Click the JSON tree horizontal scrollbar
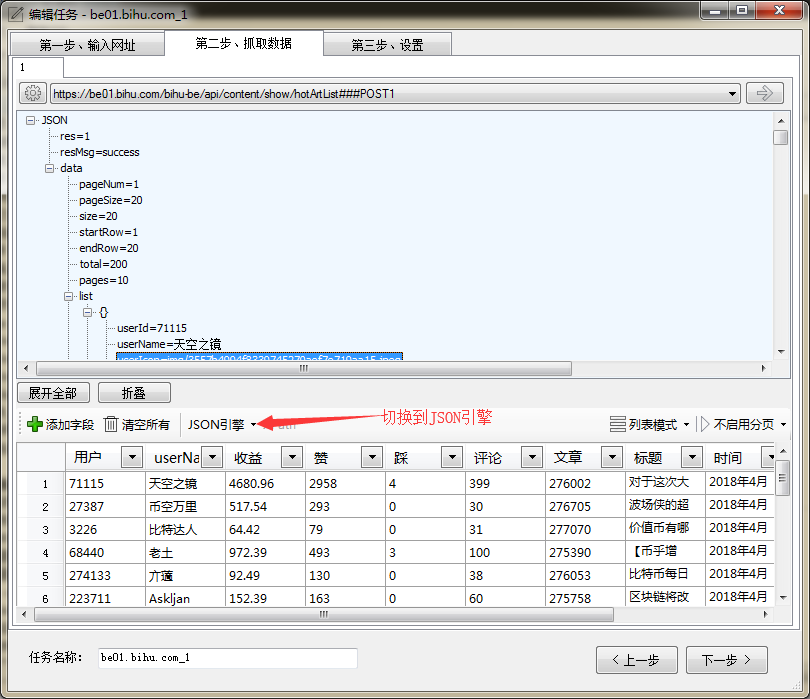 coord(300,368)
